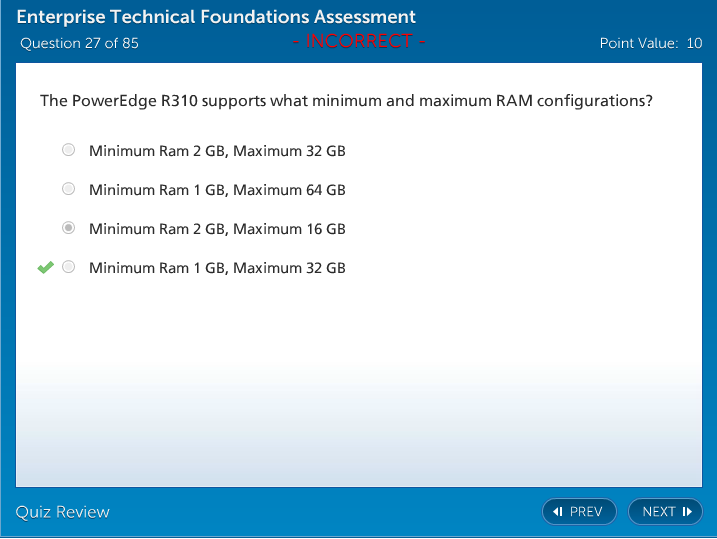Click selected radio button for 2 GB, 16 GB
Viewport: 717px width, 539px height.
click(68, 228)
